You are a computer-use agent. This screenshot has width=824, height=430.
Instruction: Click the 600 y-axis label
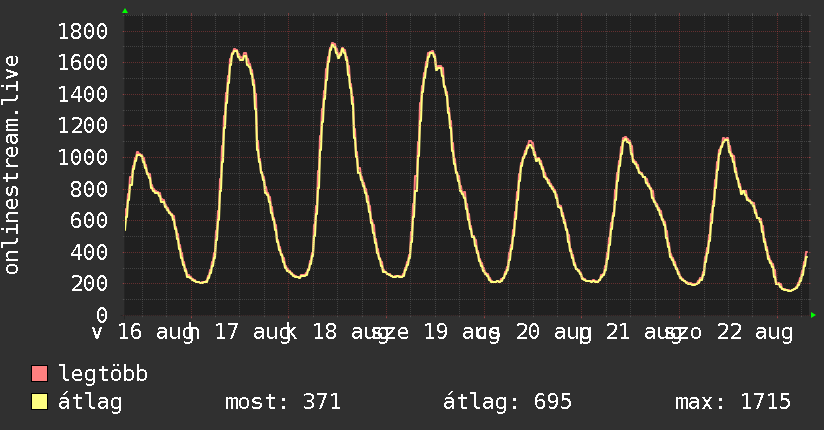[x=89, y=220]
